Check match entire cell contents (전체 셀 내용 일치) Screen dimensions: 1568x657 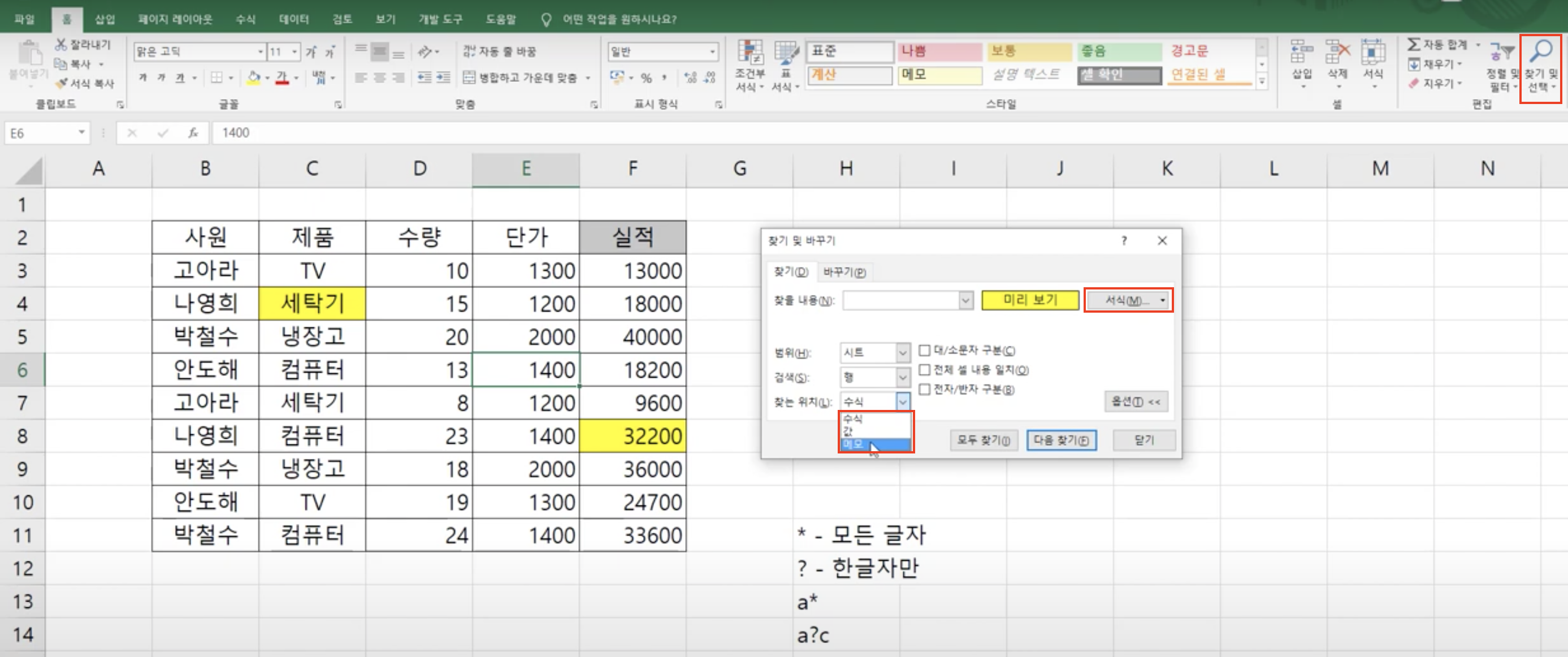924,370
